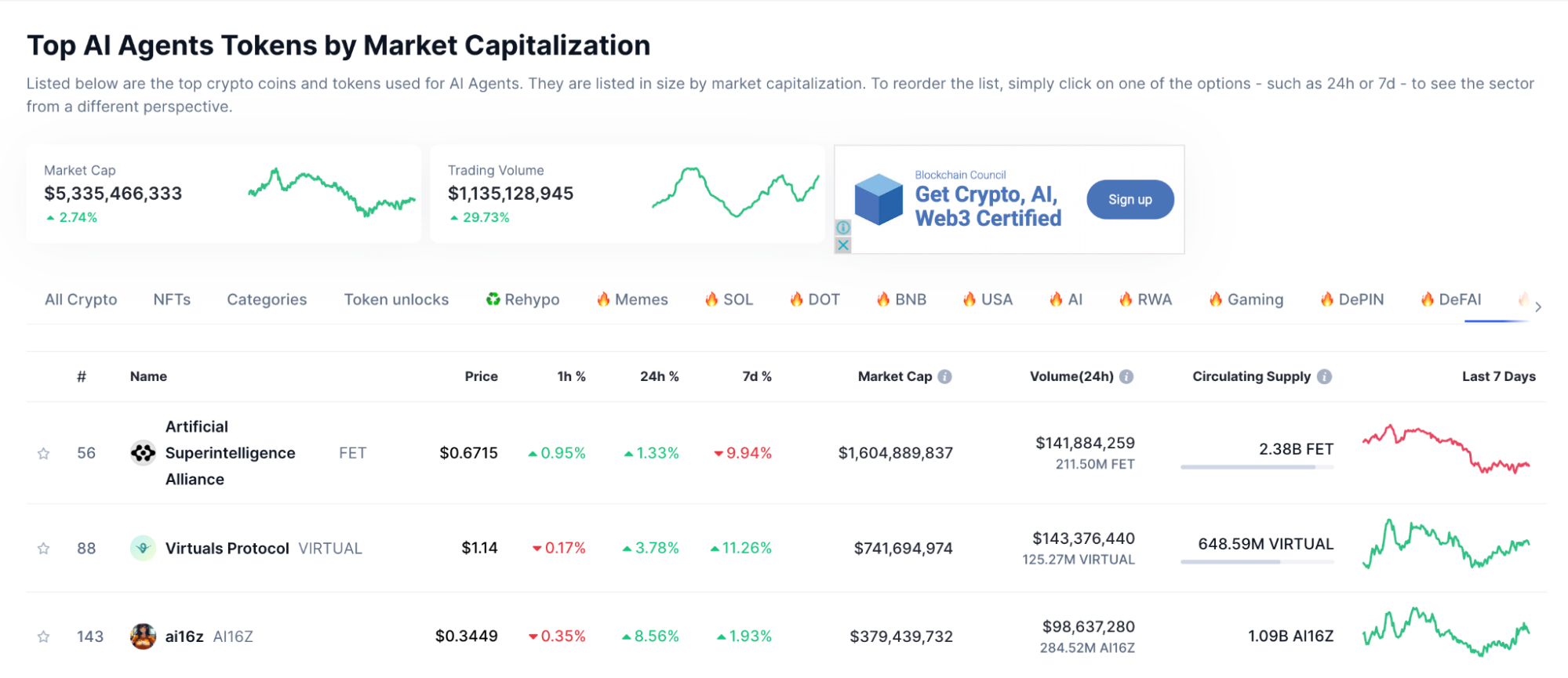Click the FET circulating supply progress bar
Image resolution: width=1568 pixels, height=678 pixels.
point(1257,467)
